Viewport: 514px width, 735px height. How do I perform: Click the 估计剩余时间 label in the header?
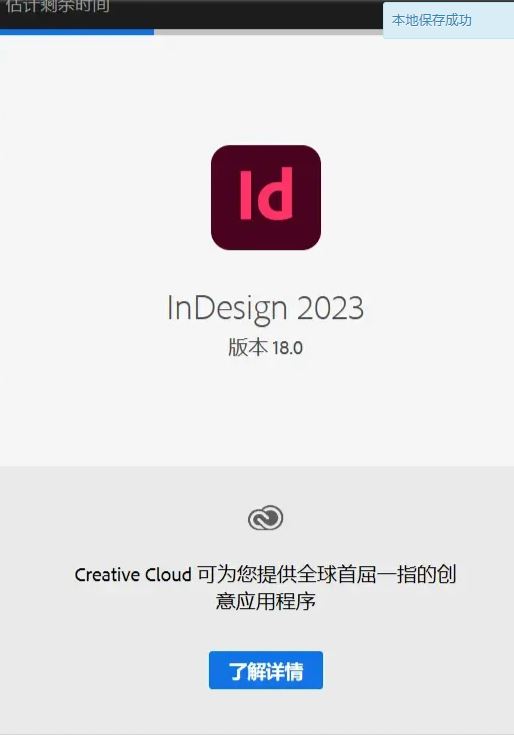coord(58,7)
